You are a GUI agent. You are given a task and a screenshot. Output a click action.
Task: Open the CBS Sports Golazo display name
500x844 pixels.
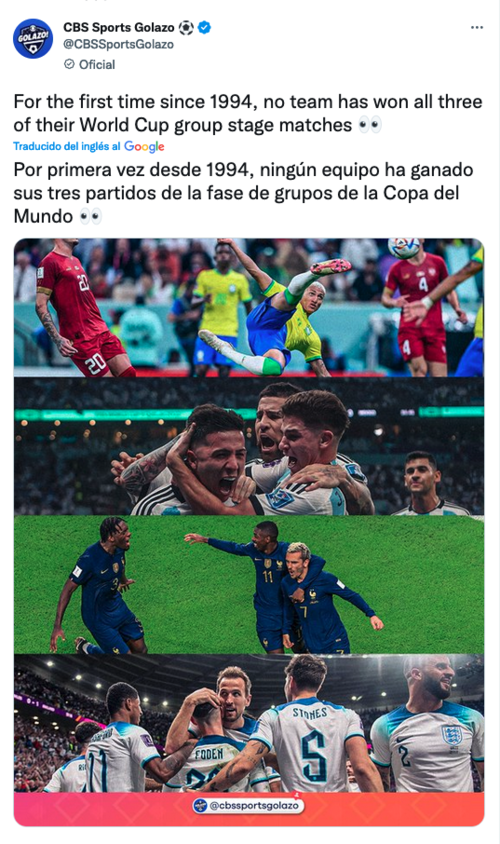click(119, 27)
